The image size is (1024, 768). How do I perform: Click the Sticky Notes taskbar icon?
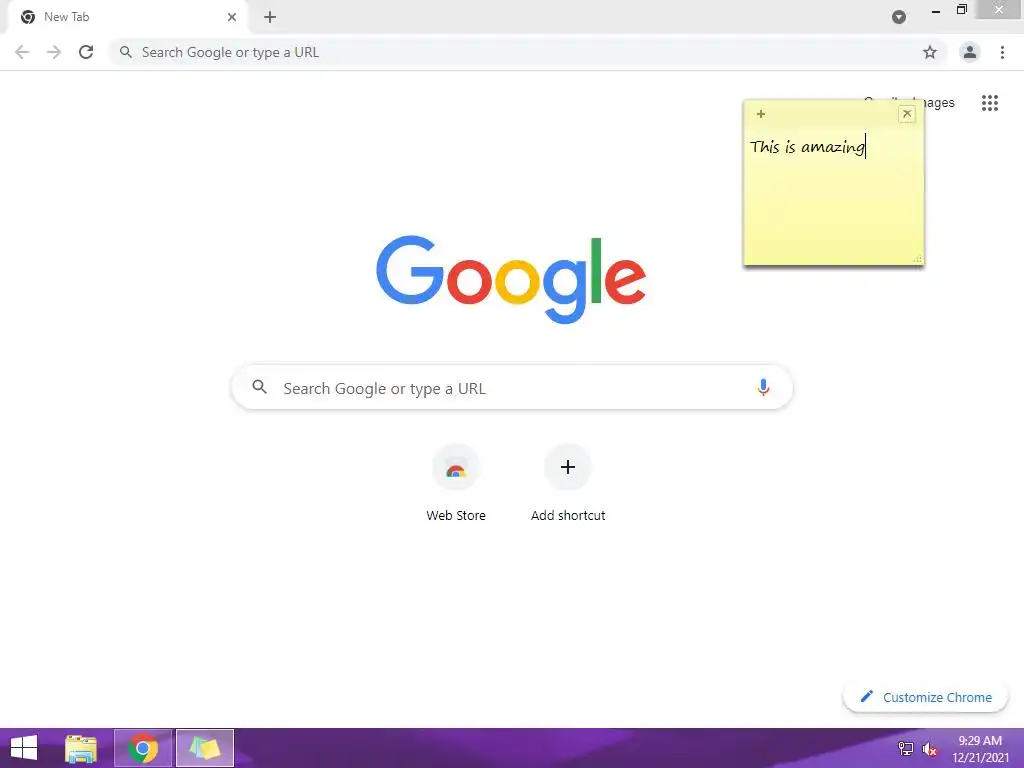(204, 748)
